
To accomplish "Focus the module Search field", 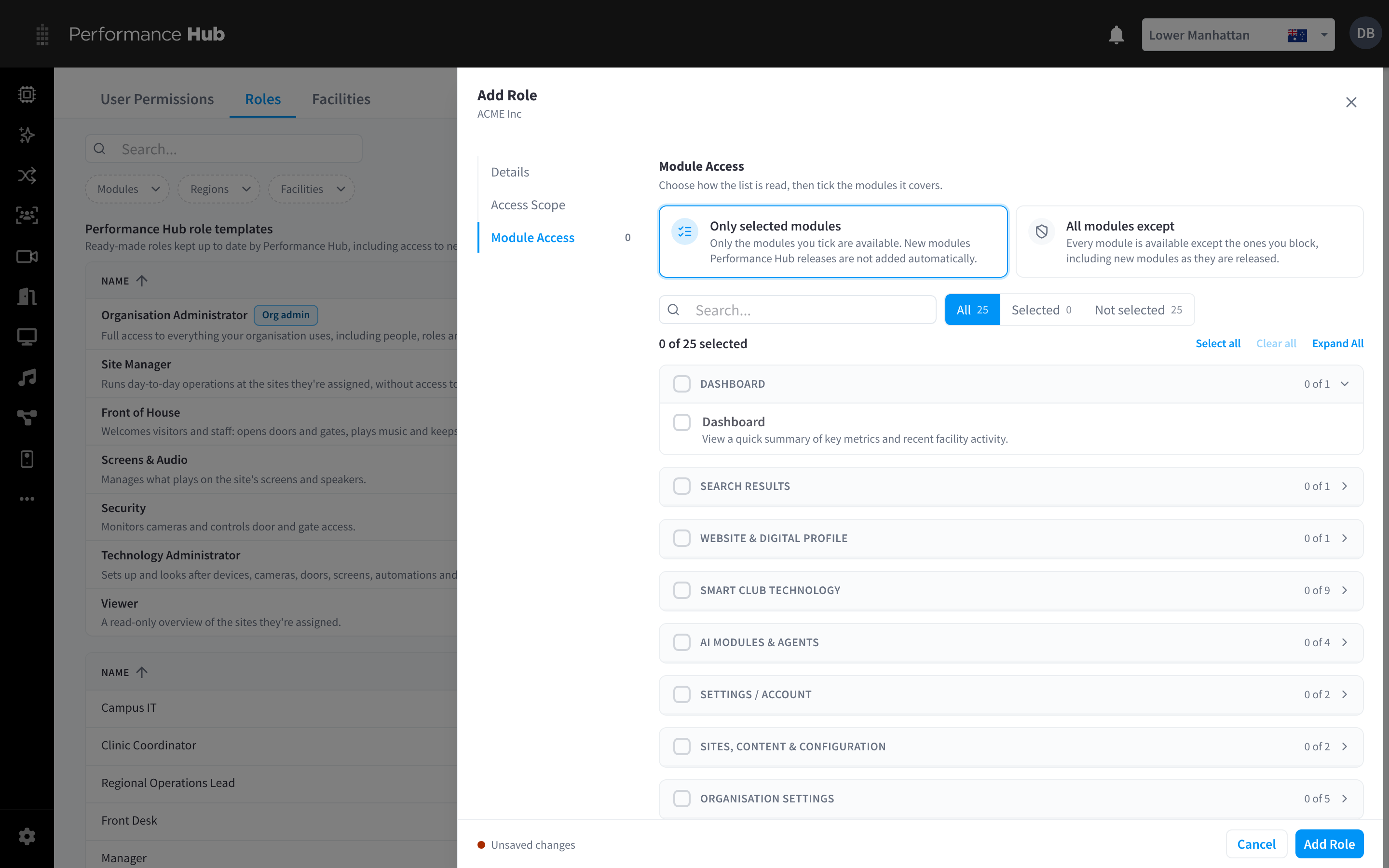I will point(797,310).
